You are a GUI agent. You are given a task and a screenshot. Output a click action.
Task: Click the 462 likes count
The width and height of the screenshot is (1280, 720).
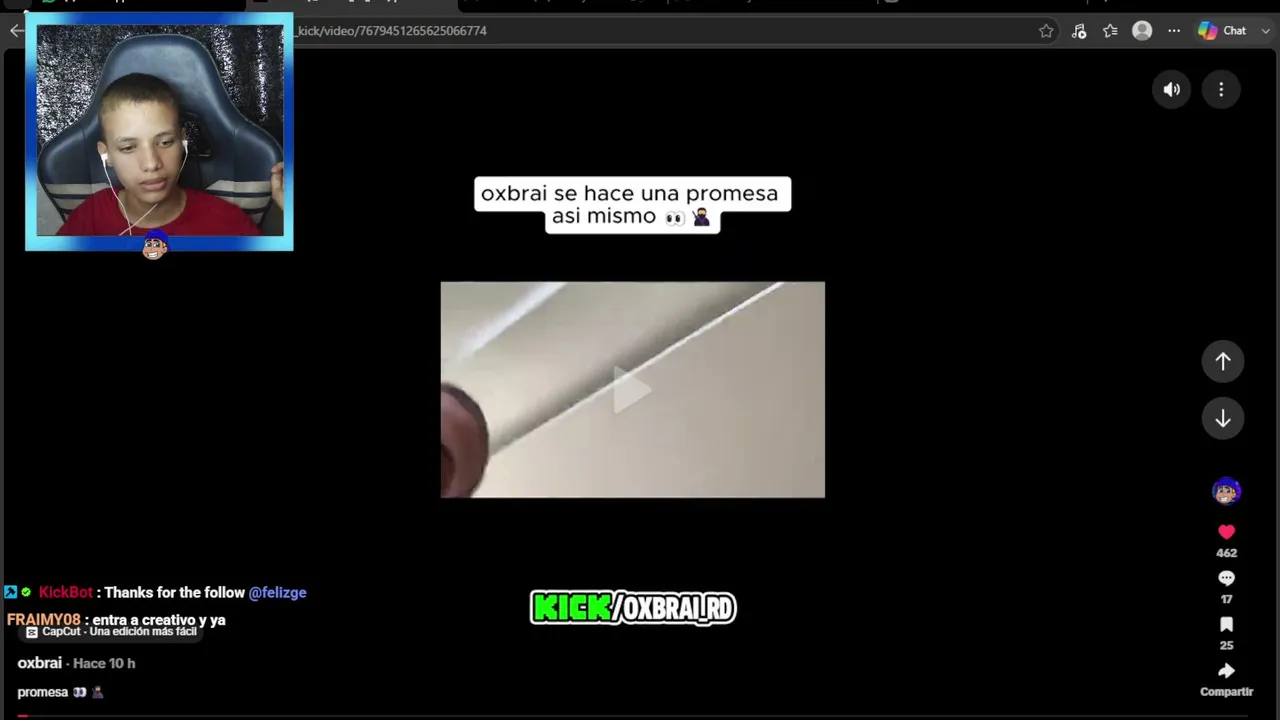point(1227,553)
